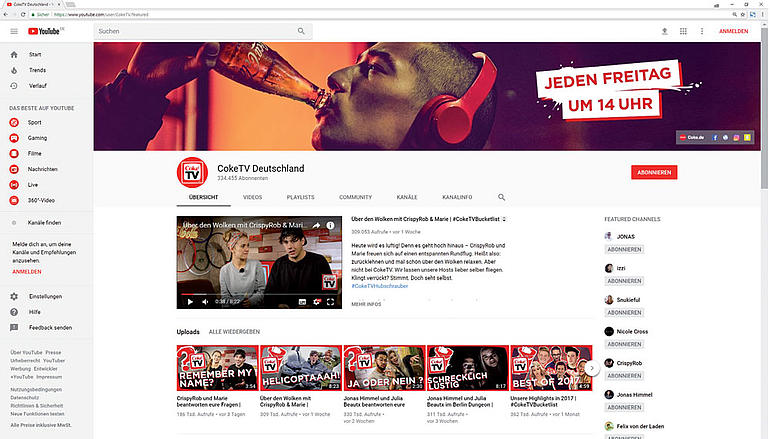This screenshot has height=439, width=770.
Task: Open Feedback senden
Action: point(50,328)
